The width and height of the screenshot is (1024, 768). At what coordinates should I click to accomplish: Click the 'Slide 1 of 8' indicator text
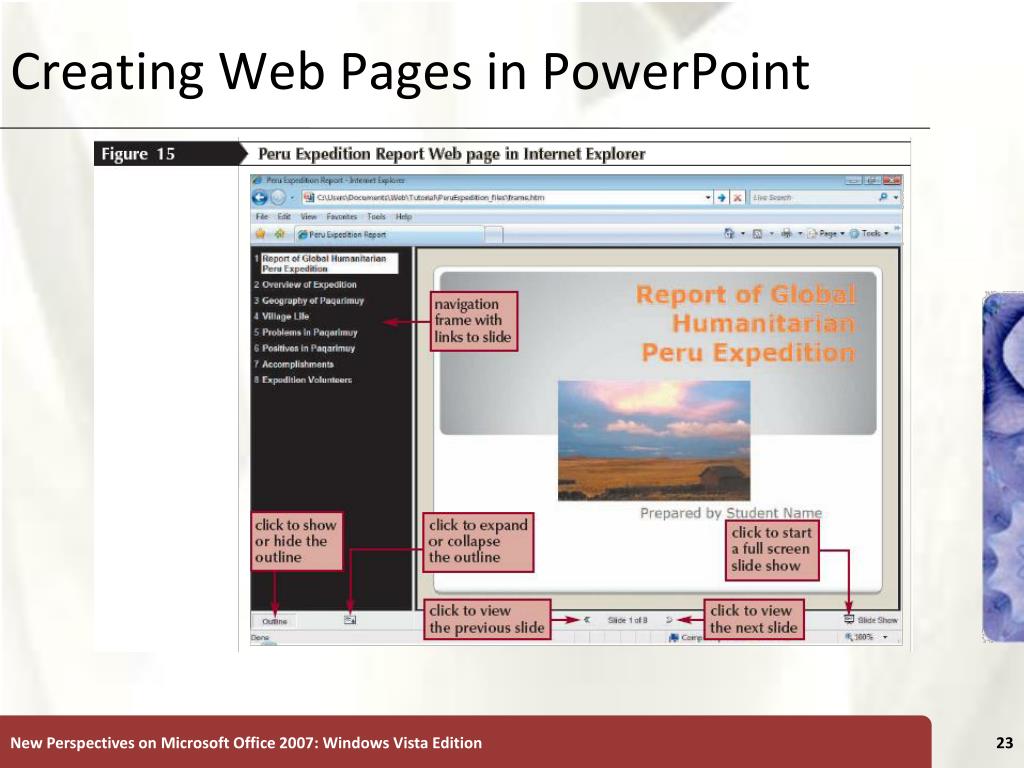(628, 620)
